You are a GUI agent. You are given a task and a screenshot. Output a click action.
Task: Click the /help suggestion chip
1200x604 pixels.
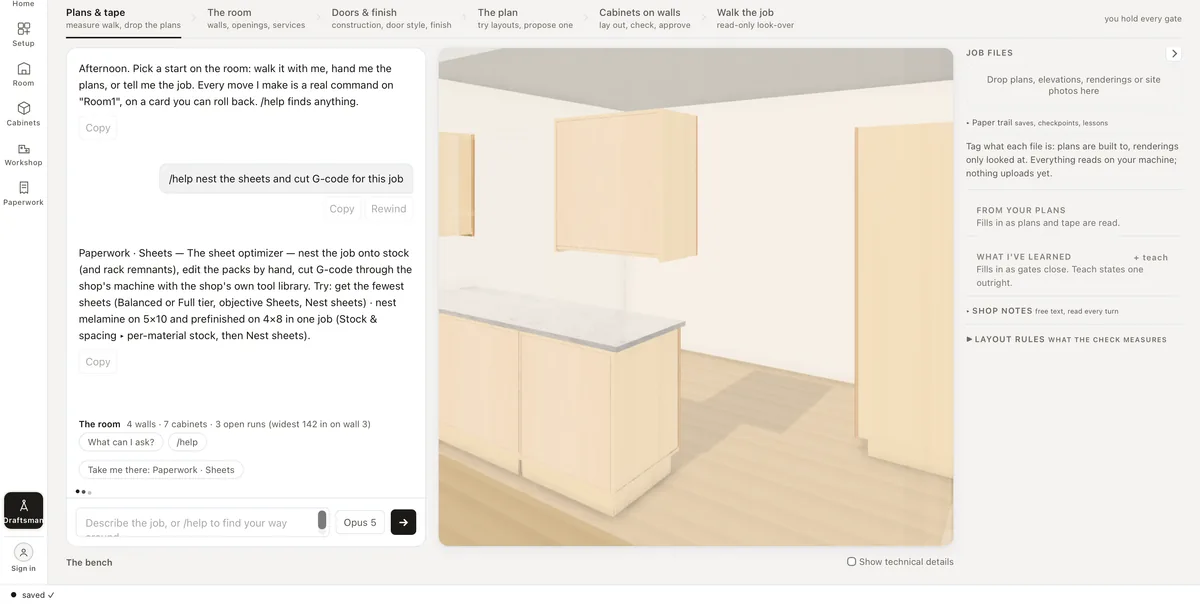187,442
